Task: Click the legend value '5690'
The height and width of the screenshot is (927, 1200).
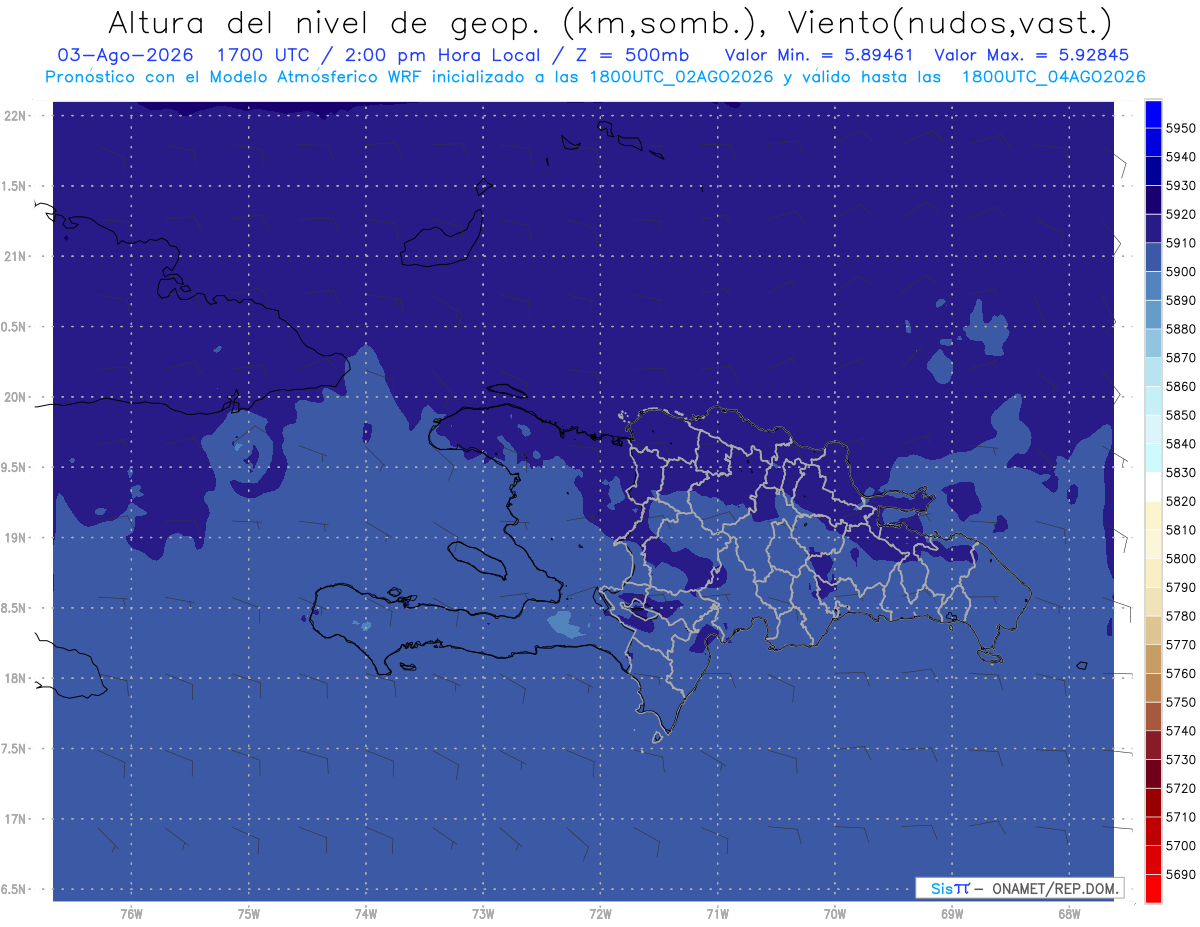Action: (x=1181, y=875)
